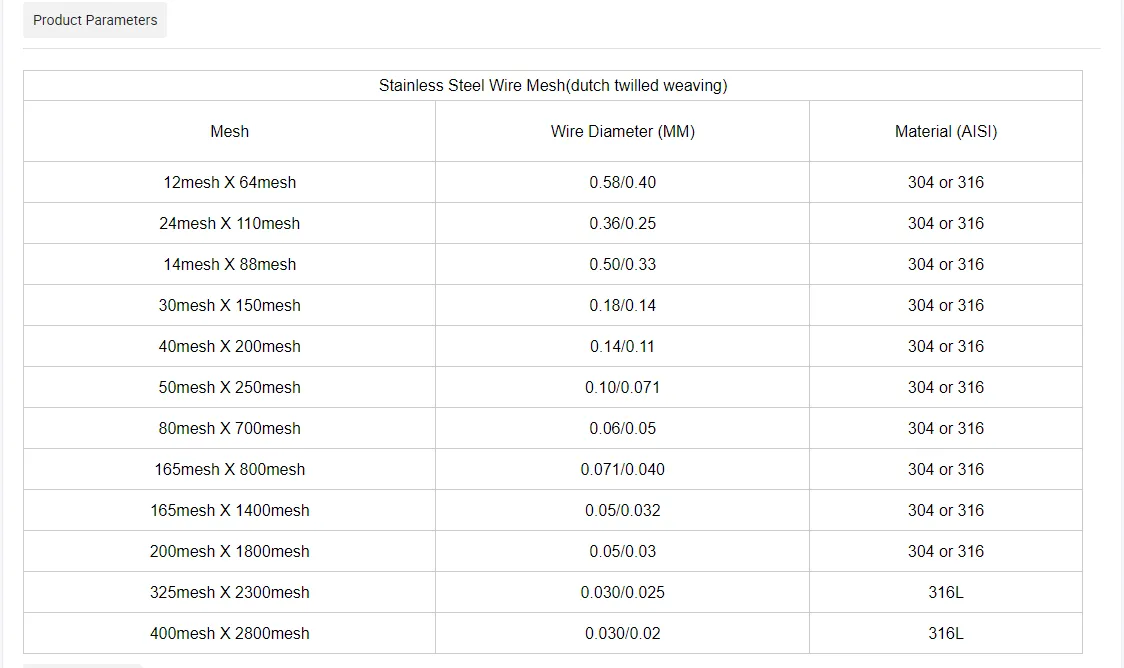
Task: Click the table title mentioning dutch twilled weaving
Action: 553,86
